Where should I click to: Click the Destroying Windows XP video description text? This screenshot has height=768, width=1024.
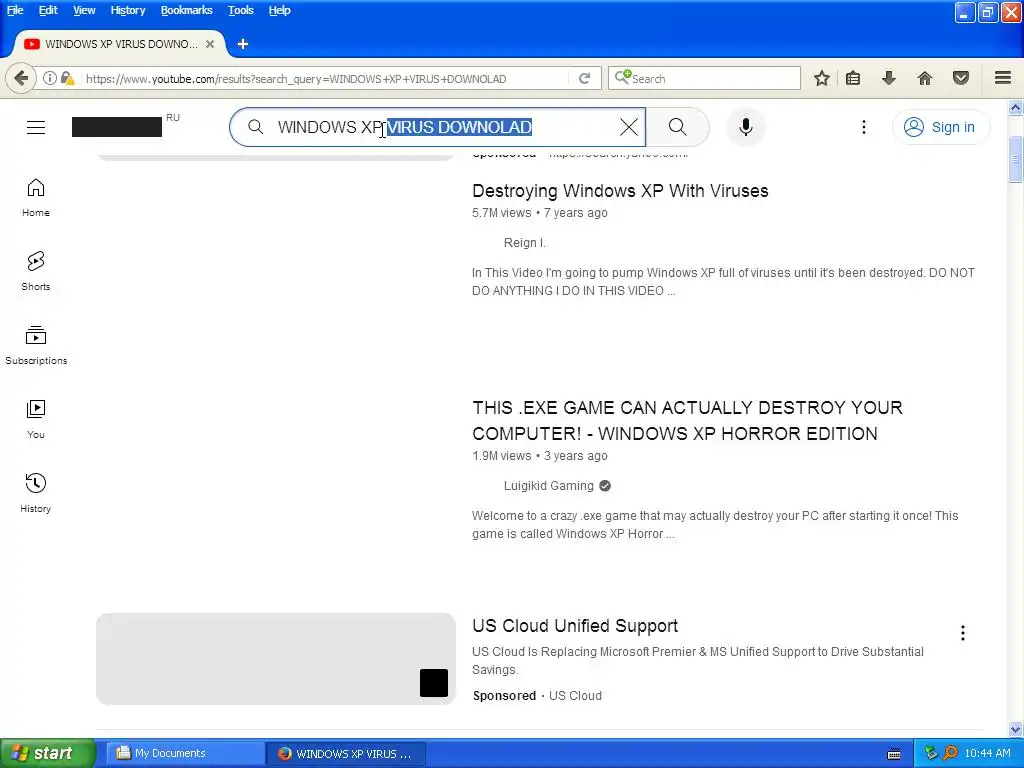pos(723,281)
